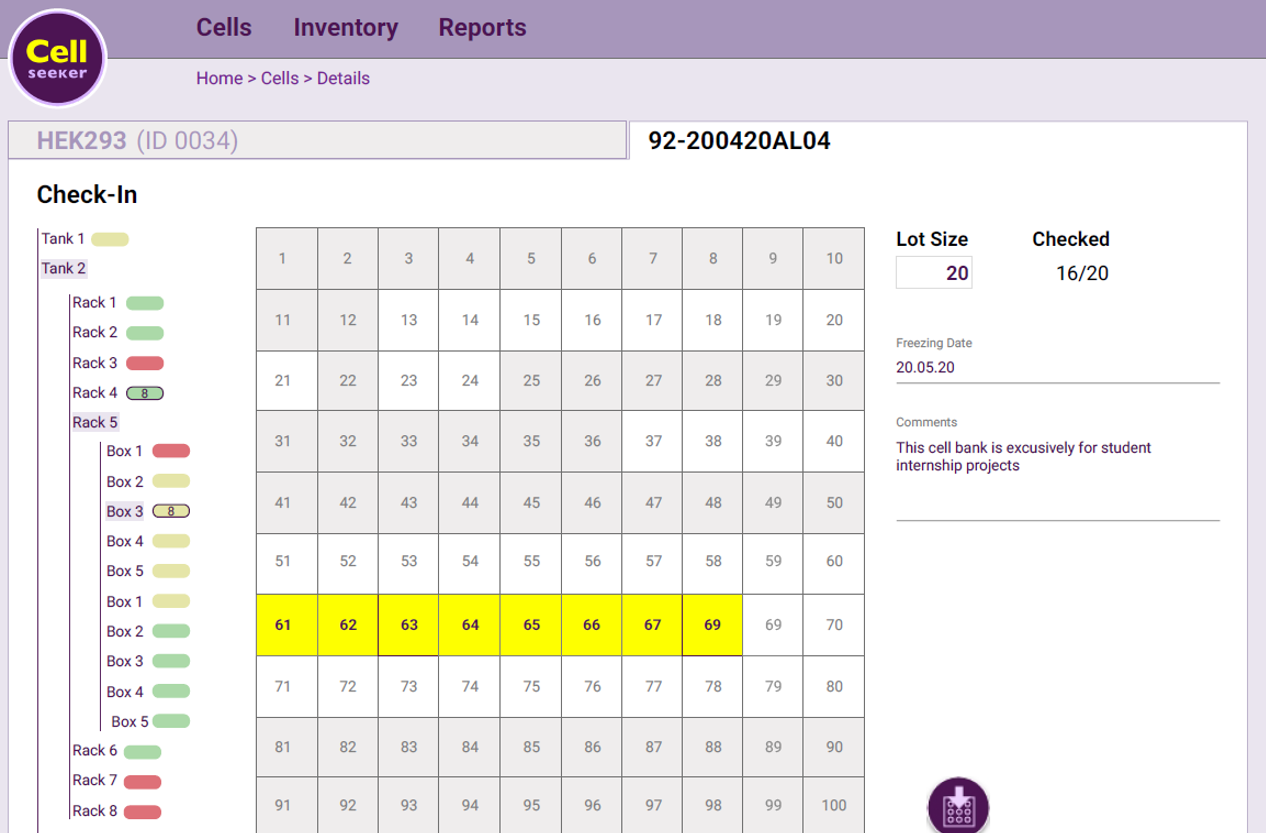
Task: Click the red status indicator beside Rack 3
Action: coord(144,362)
